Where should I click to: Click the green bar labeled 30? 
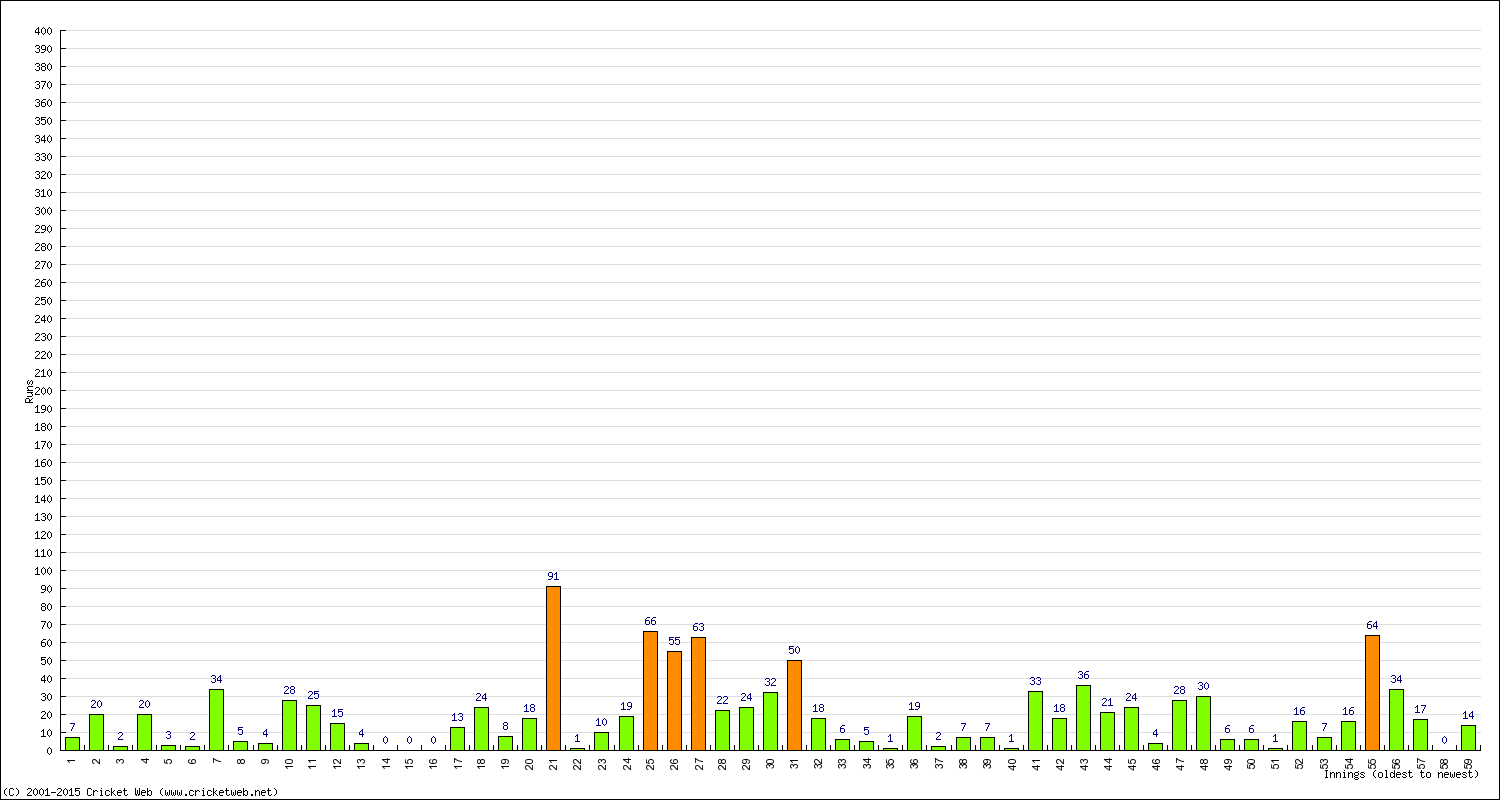1203,723
